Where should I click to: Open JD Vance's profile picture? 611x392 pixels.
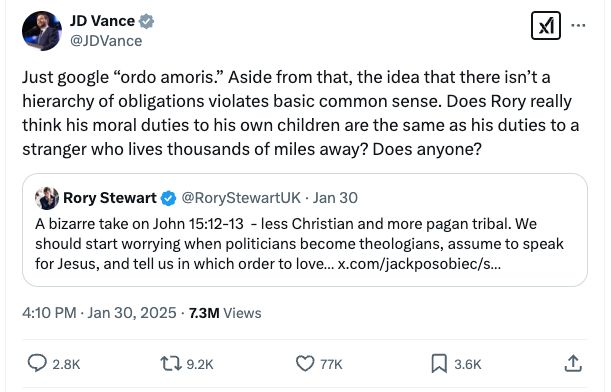[42, 30]
